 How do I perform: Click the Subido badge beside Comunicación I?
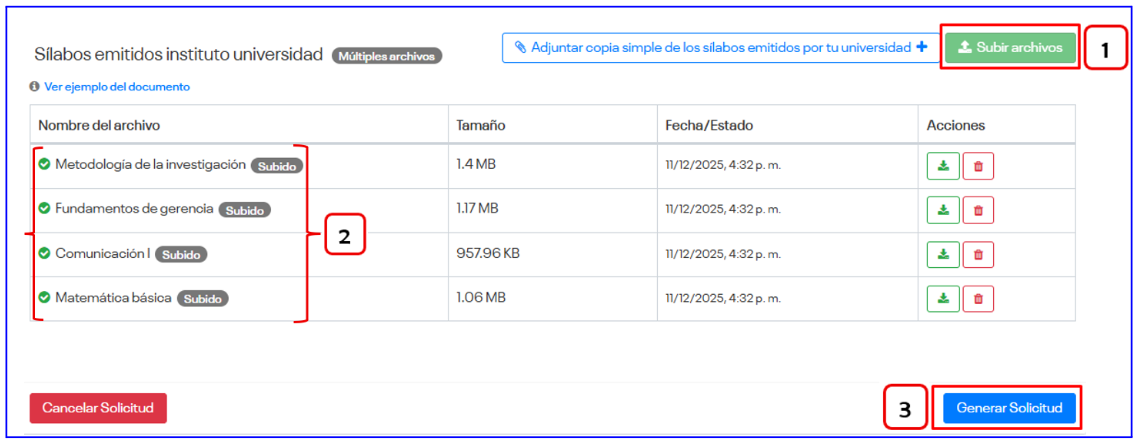(x=181, y=255)
